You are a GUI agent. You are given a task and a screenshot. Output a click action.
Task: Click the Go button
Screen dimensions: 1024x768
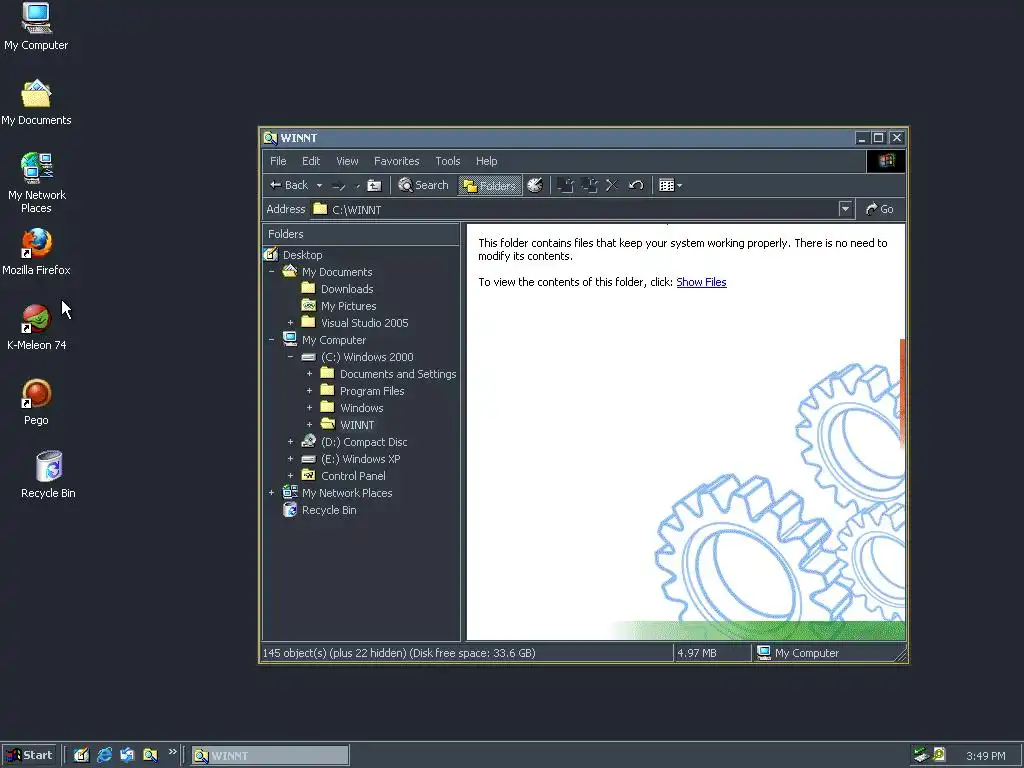880,209
